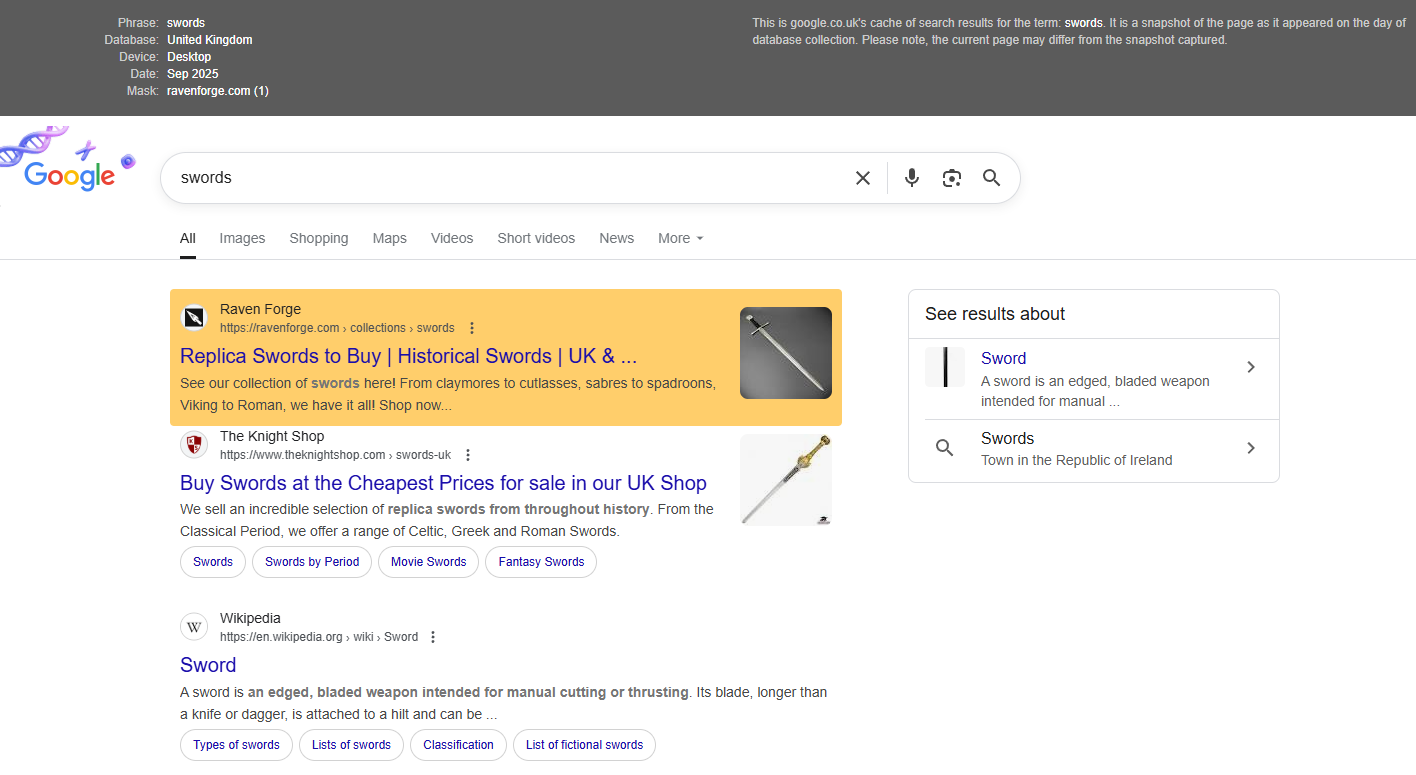Viewport: 1416px width, 775px height.
Task: Open the Wikipedia 'Sword' result title
Action: (208, 665)
